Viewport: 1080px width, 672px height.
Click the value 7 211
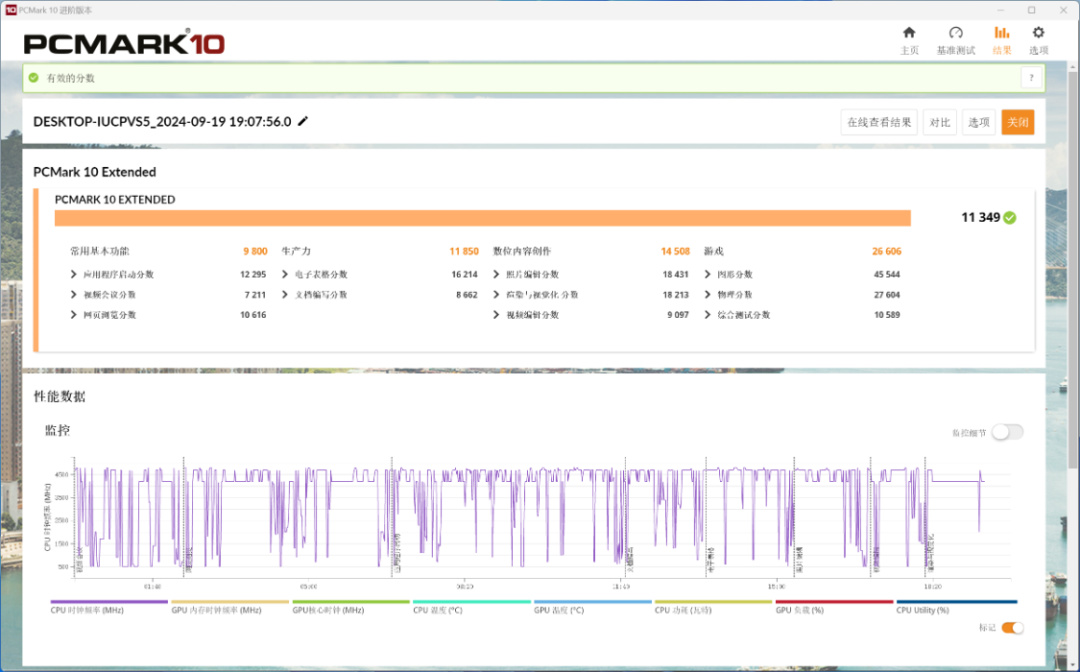click(x=255, y=295)
